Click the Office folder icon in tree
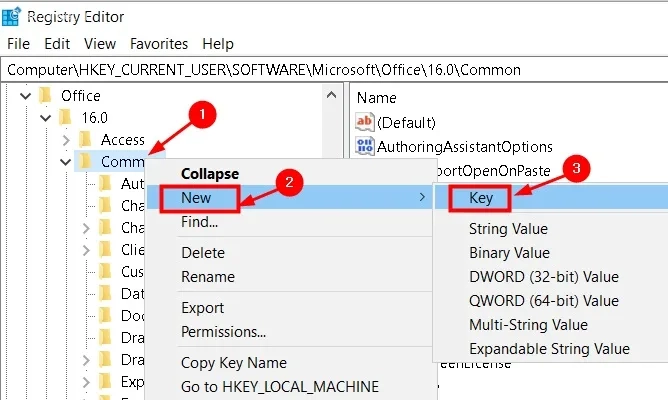 pos(45,96)
